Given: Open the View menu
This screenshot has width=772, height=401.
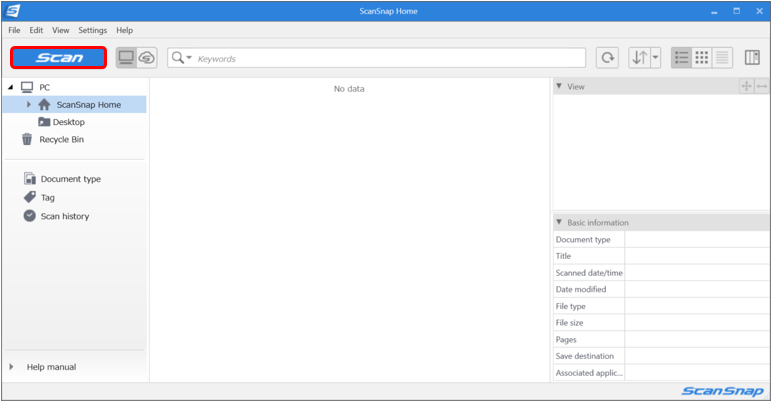Looking at the screenshot, I should tap(61, 30).
